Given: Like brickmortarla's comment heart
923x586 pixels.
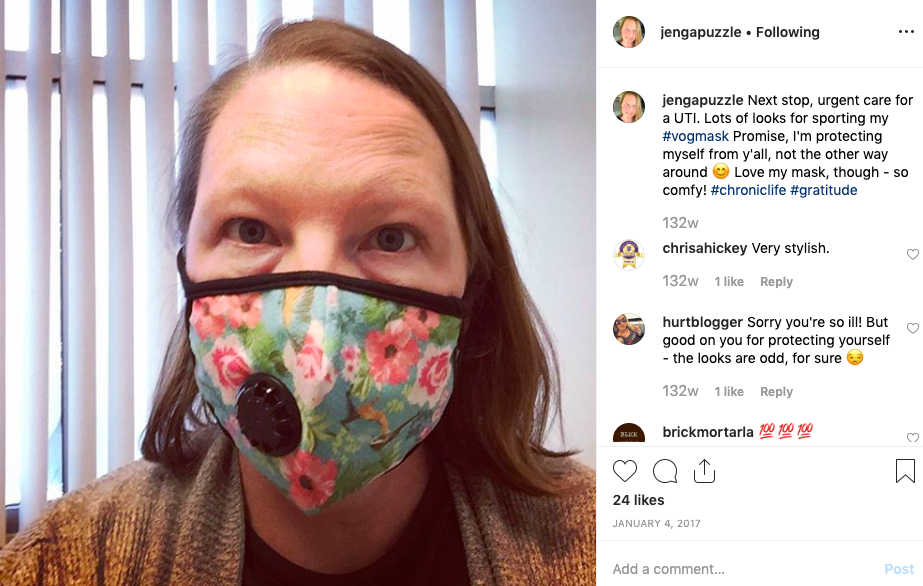Looking at the screenshot, I should [x=912, y=437].
